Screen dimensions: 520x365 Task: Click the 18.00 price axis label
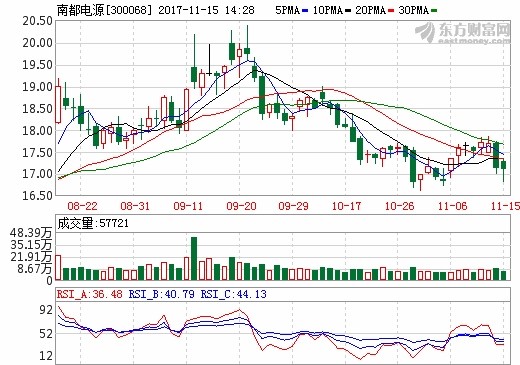tap(38, 131)
